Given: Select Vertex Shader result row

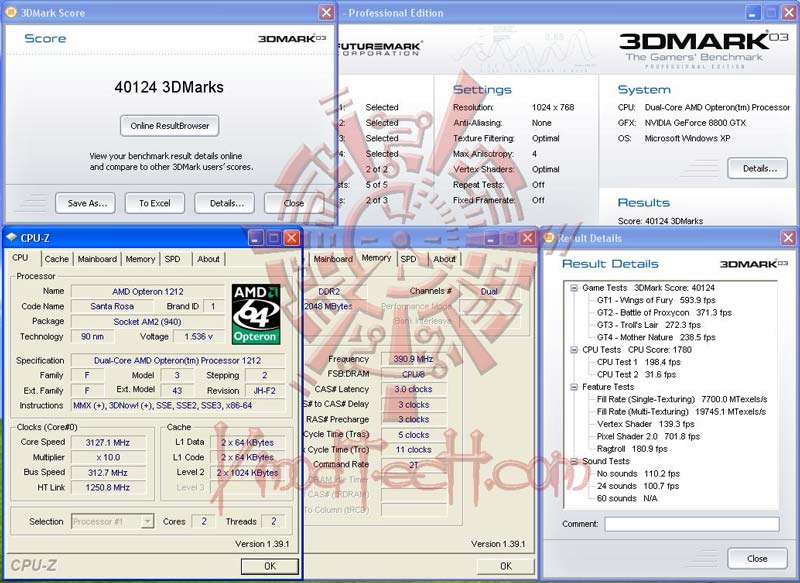Looking at the screenshot, I should point(646,424).
